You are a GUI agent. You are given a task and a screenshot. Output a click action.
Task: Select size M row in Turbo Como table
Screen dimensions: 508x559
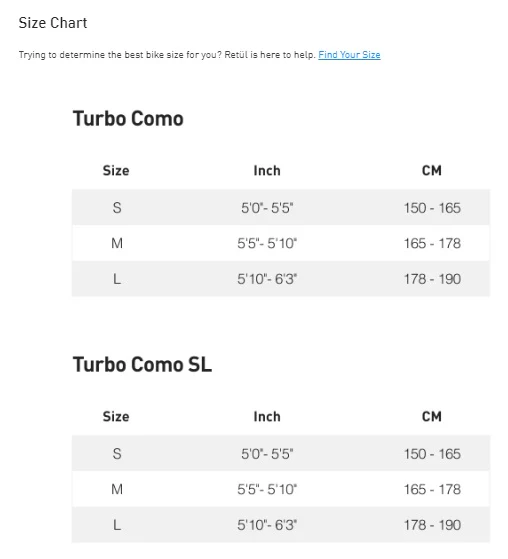click(281, 243)
